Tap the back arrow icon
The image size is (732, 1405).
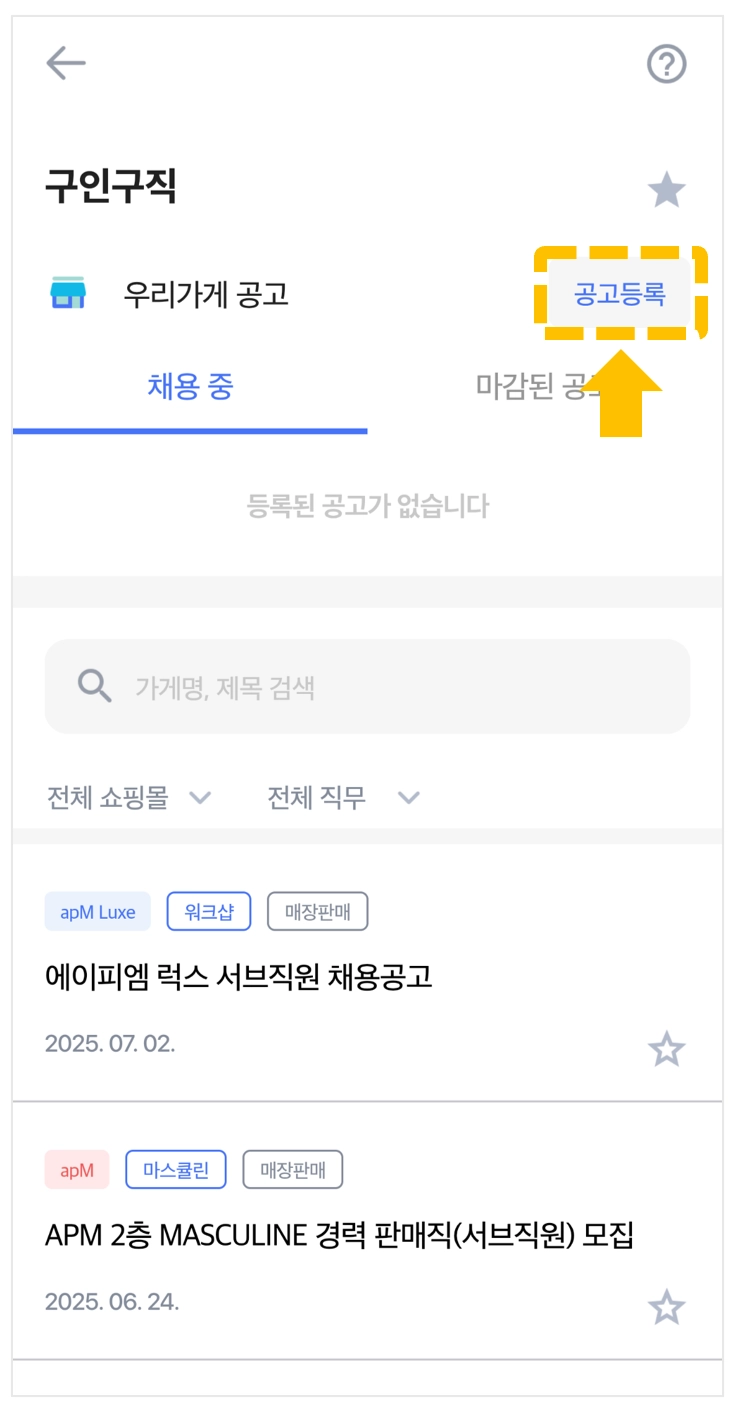pos(66,64)
